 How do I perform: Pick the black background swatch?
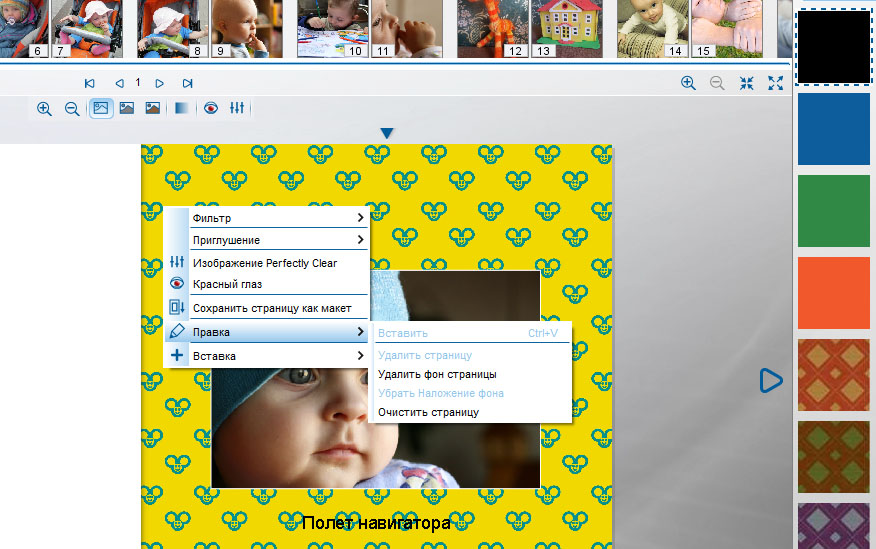coord(834,46)
